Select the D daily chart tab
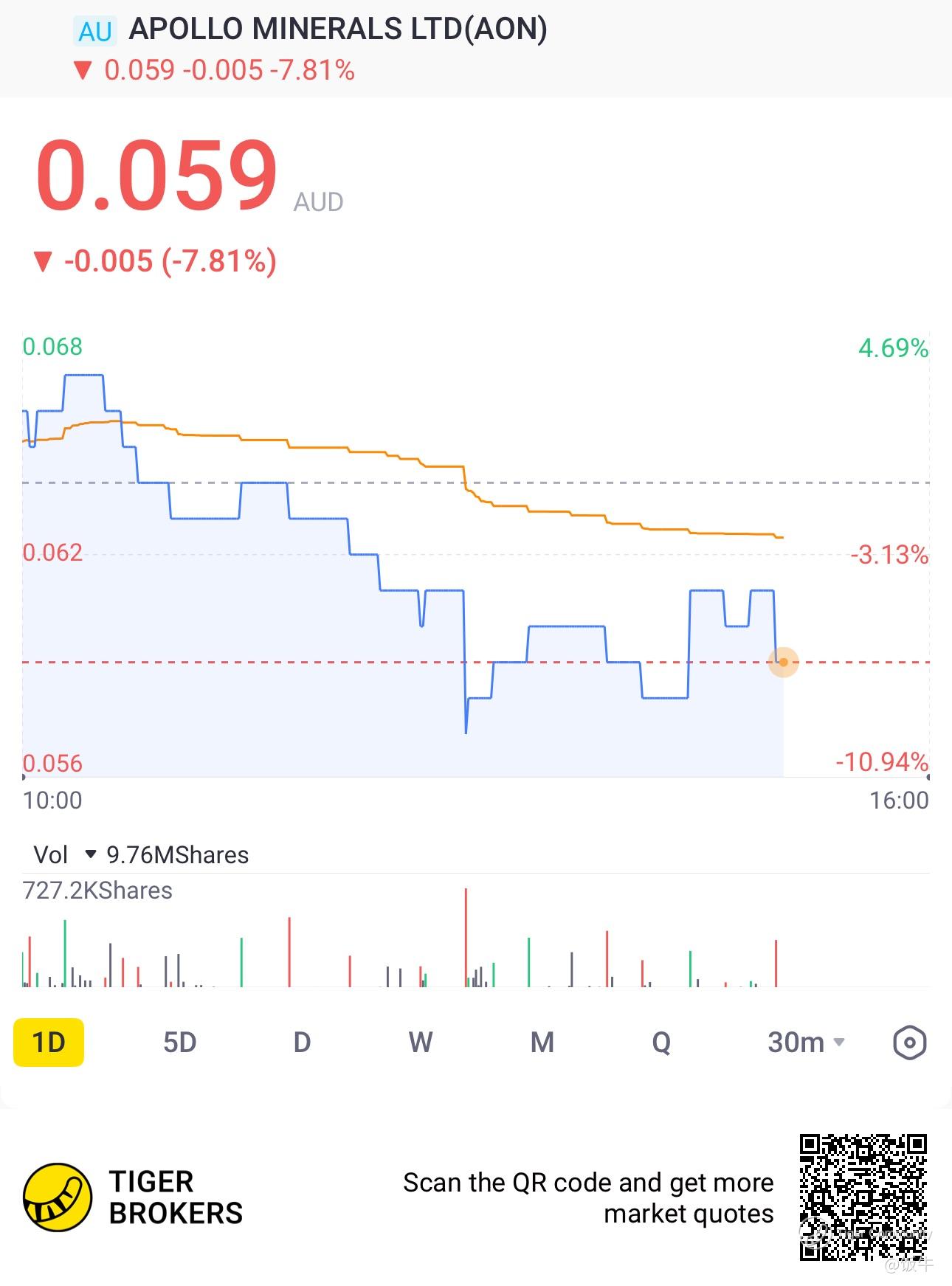 (302, 1043)
